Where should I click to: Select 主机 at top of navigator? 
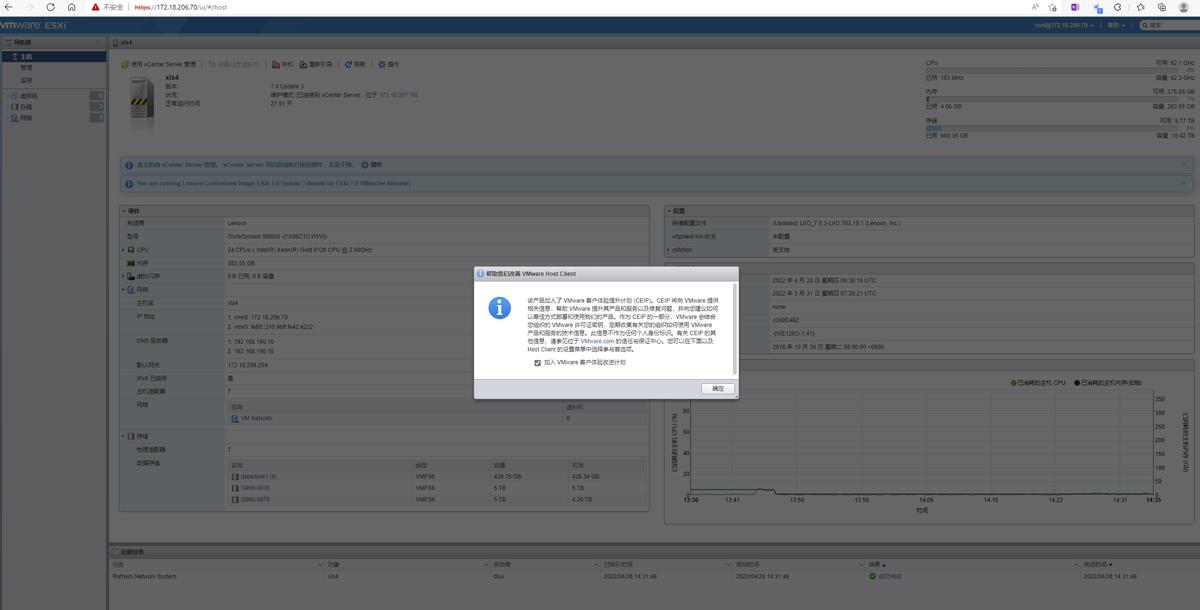pyautogui.click(x=25, y=55)
